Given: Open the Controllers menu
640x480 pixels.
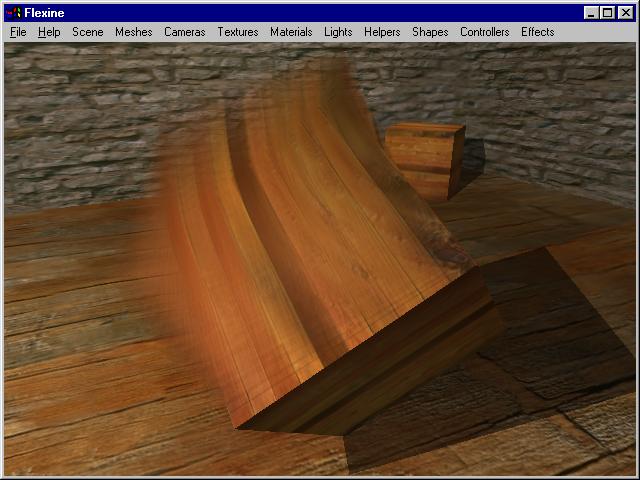Looking at the screenshot, I should [x=484, y=32].
